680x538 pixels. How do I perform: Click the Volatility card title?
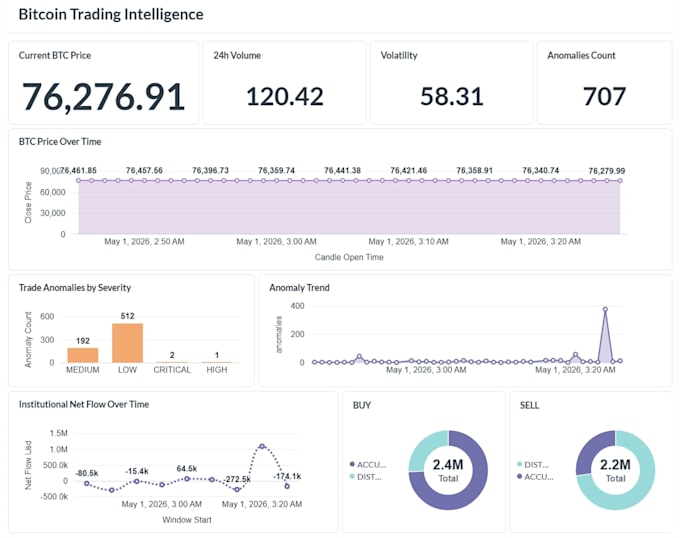[399, 55]
